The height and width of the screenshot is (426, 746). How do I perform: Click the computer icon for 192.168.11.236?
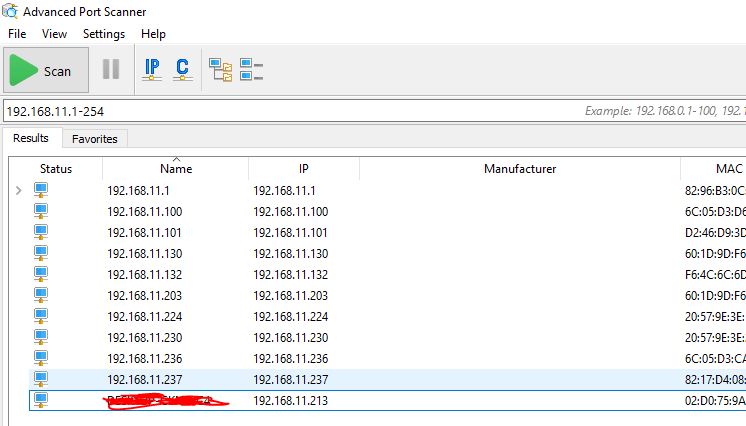41,358
